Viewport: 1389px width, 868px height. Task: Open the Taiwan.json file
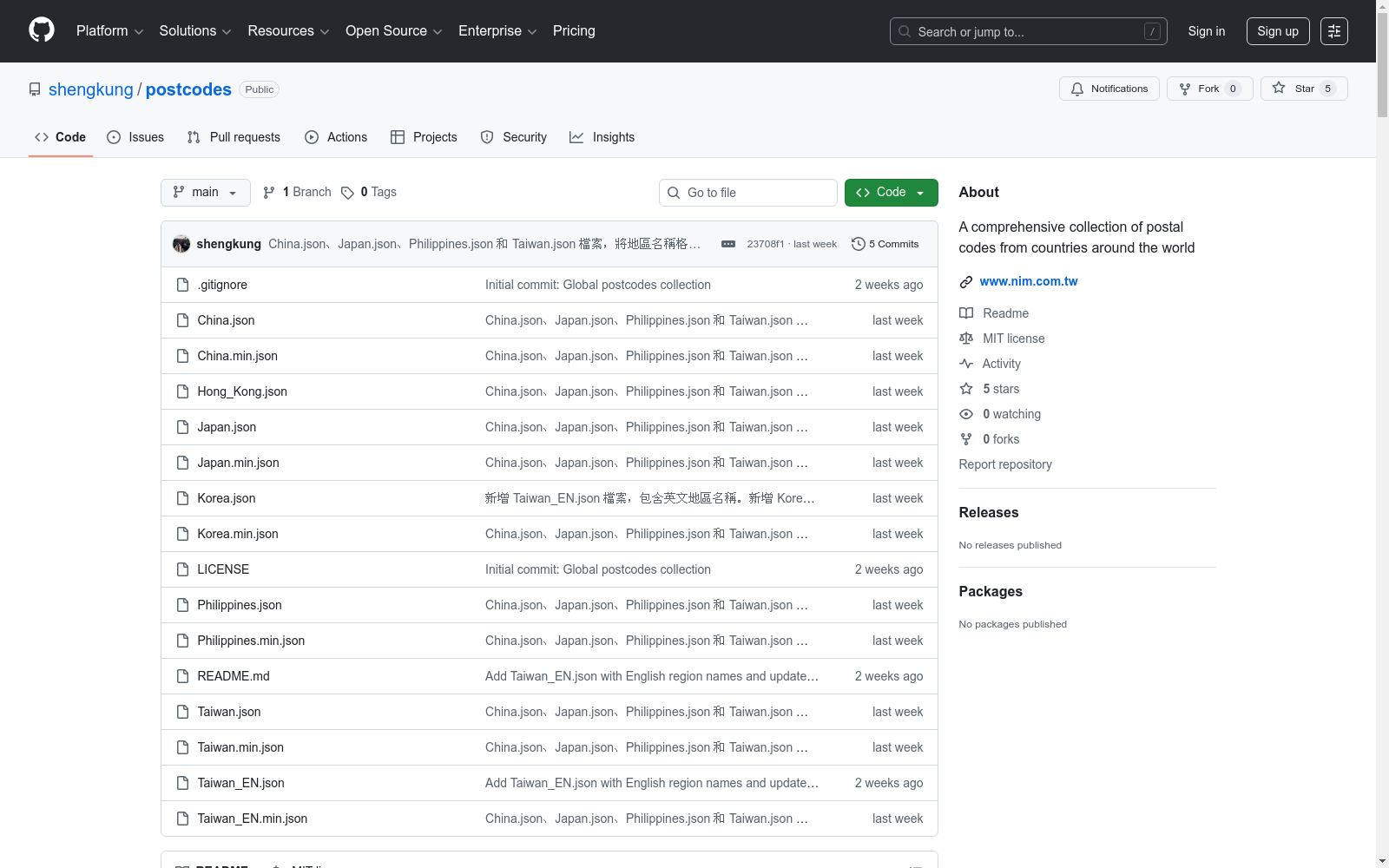(229, 712)
